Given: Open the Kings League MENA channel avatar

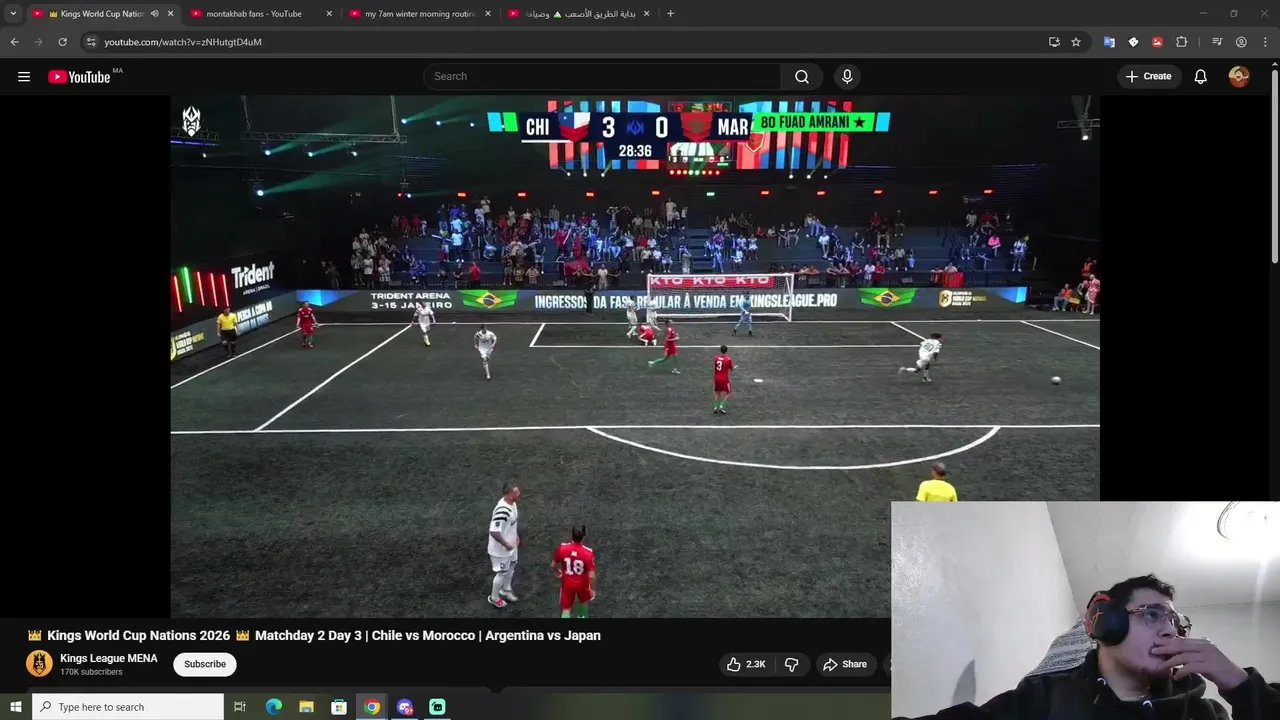Looking at the screenshot, I should tap(39, 664).
